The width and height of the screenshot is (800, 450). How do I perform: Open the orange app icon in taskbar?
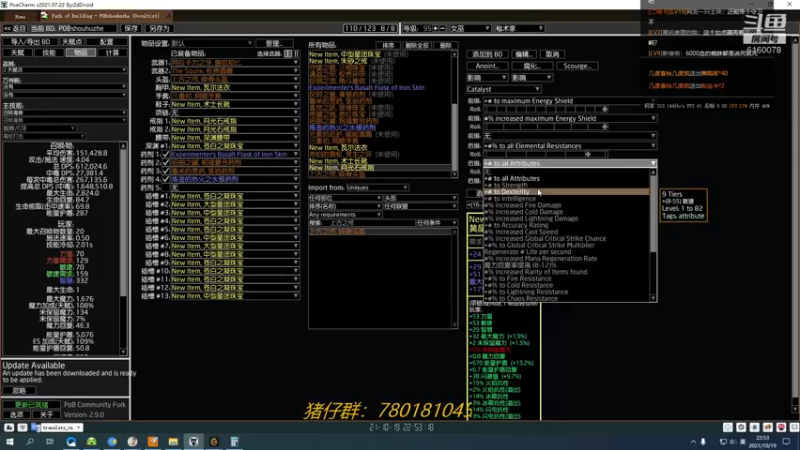153,441
